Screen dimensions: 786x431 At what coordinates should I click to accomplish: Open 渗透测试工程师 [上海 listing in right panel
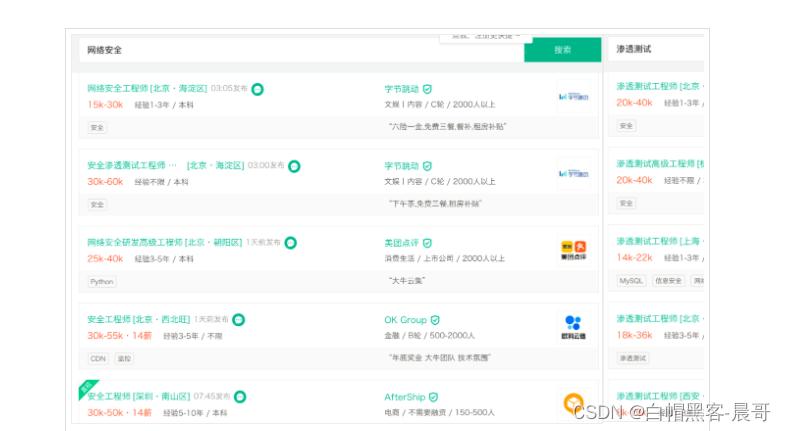[660, 241]
